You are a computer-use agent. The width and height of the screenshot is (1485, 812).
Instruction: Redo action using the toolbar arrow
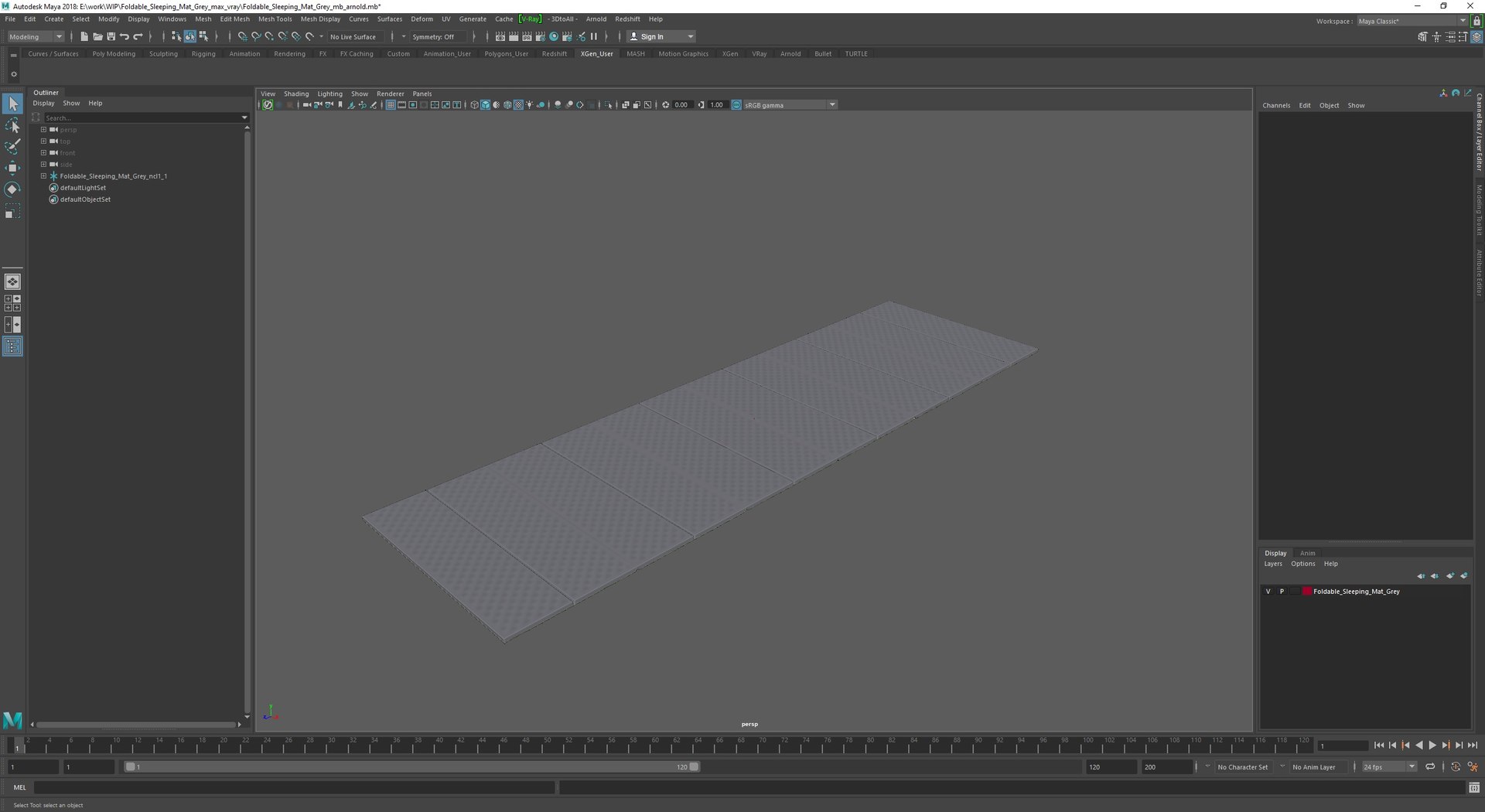[x=138, y=36]
